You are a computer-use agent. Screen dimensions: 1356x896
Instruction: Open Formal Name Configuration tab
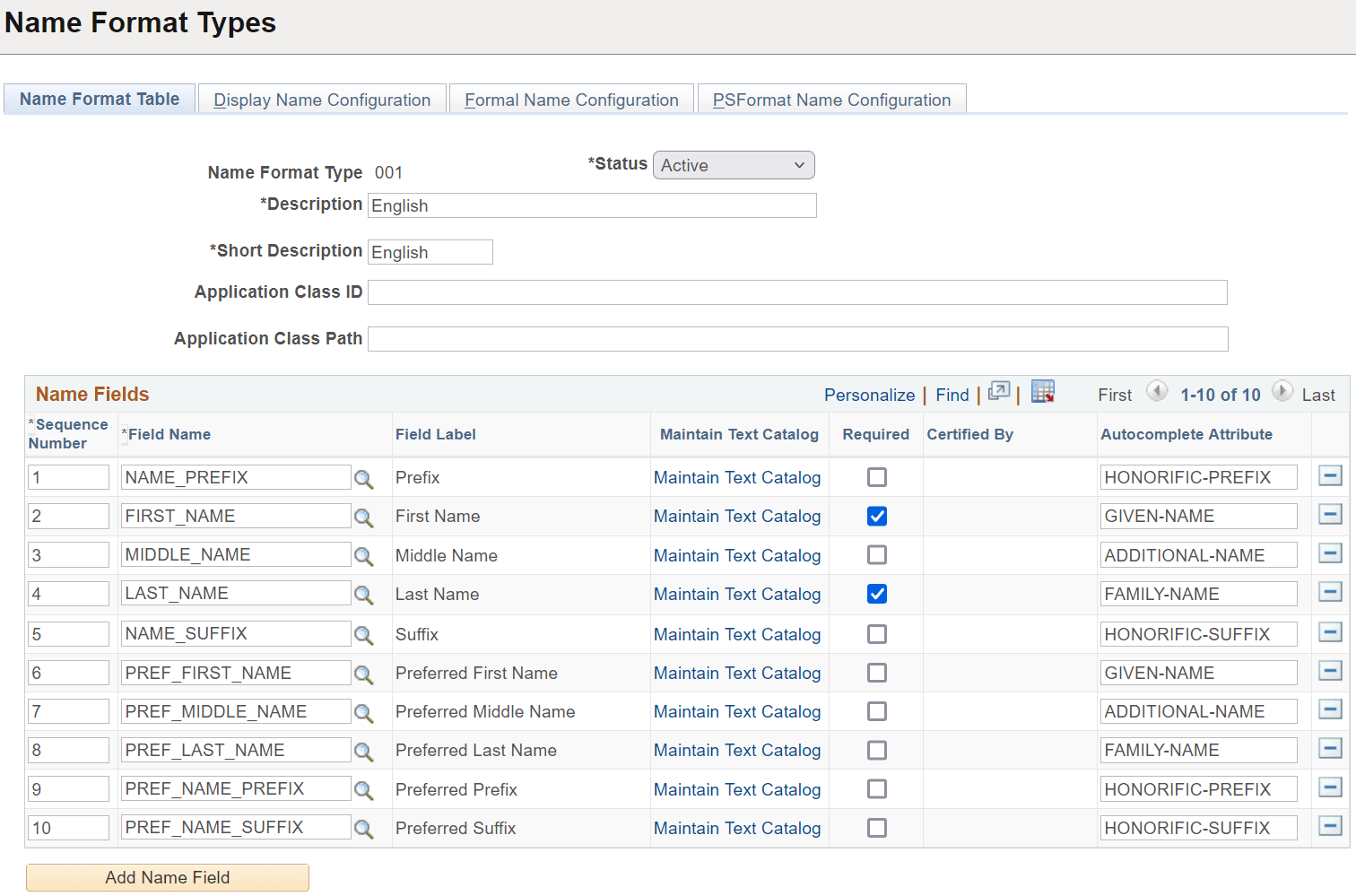(x=571, y=100)
